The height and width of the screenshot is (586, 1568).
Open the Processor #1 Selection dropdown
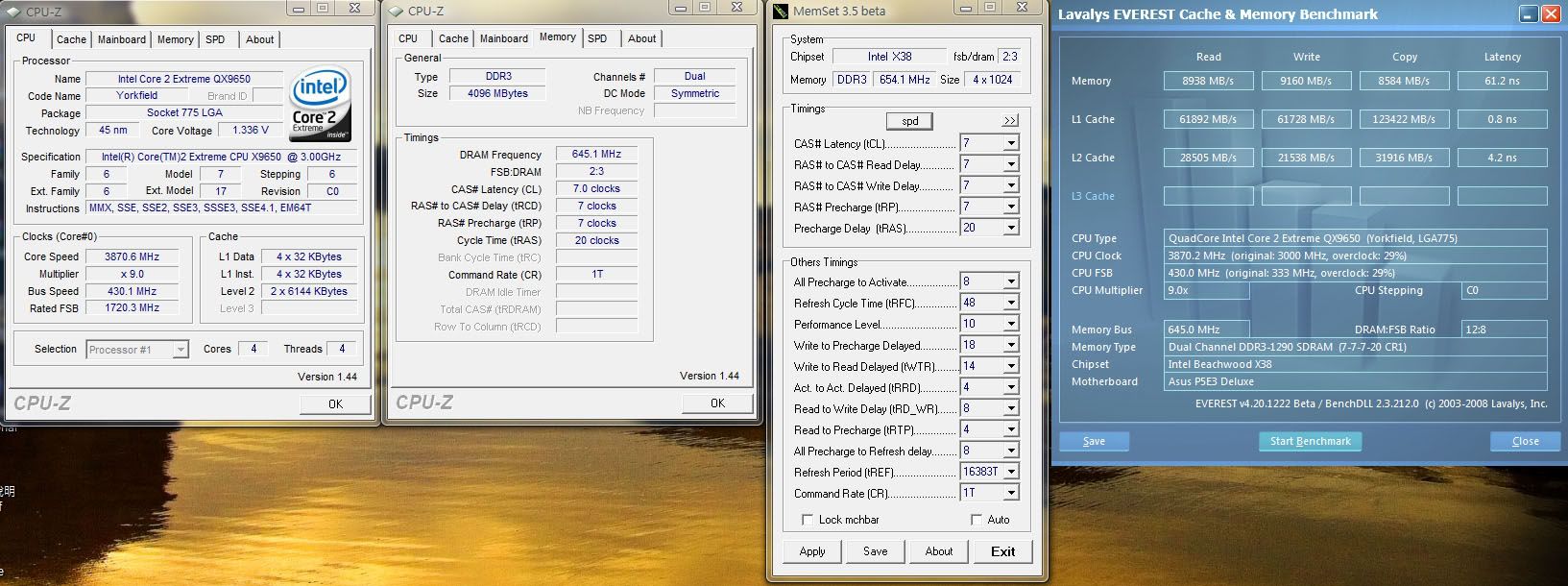(x=181, y=350)
